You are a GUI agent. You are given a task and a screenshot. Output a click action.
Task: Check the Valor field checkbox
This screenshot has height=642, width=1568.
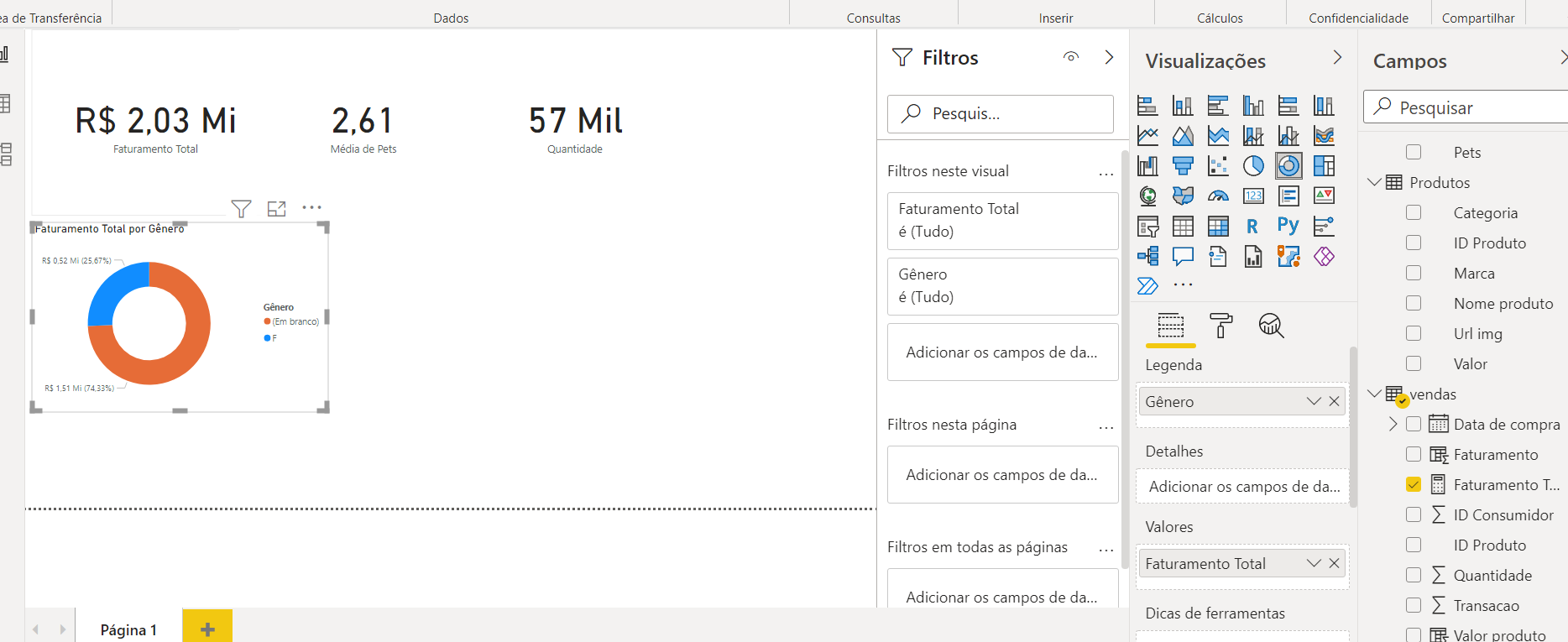click(1414, 363)
